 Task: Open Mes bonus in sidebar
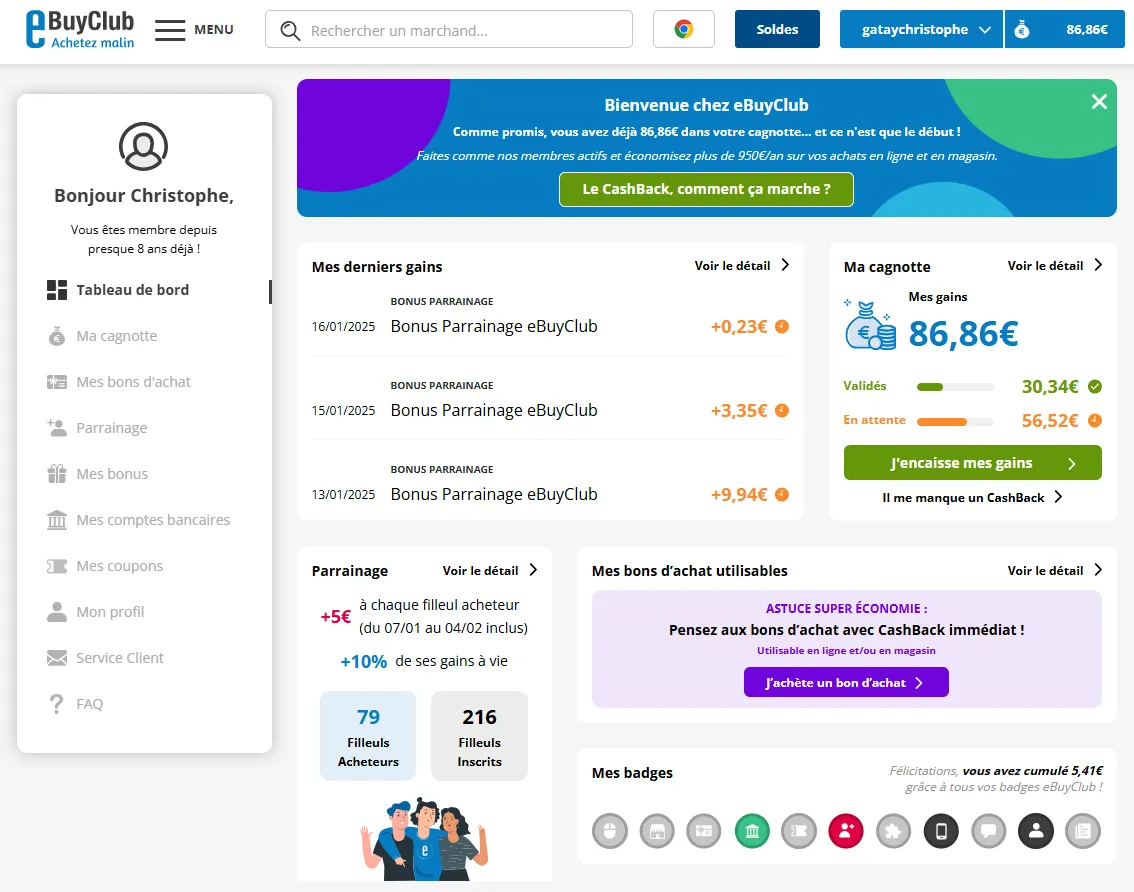pyautogui.click(x=98, y=474)
